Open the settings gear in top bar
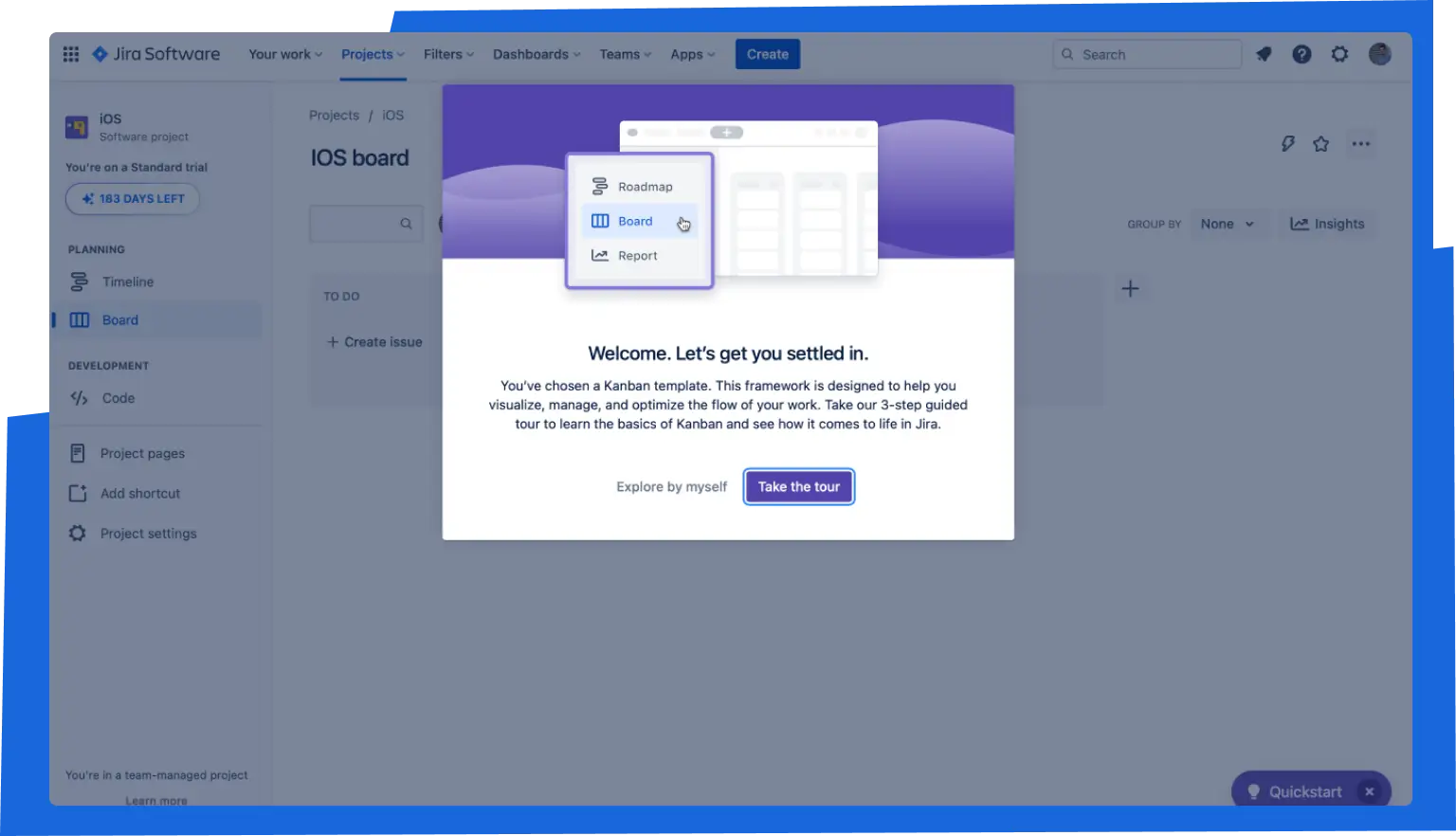Viewport: 1456px width, 836px height. pyautogui.click(x=1339, y=54)
